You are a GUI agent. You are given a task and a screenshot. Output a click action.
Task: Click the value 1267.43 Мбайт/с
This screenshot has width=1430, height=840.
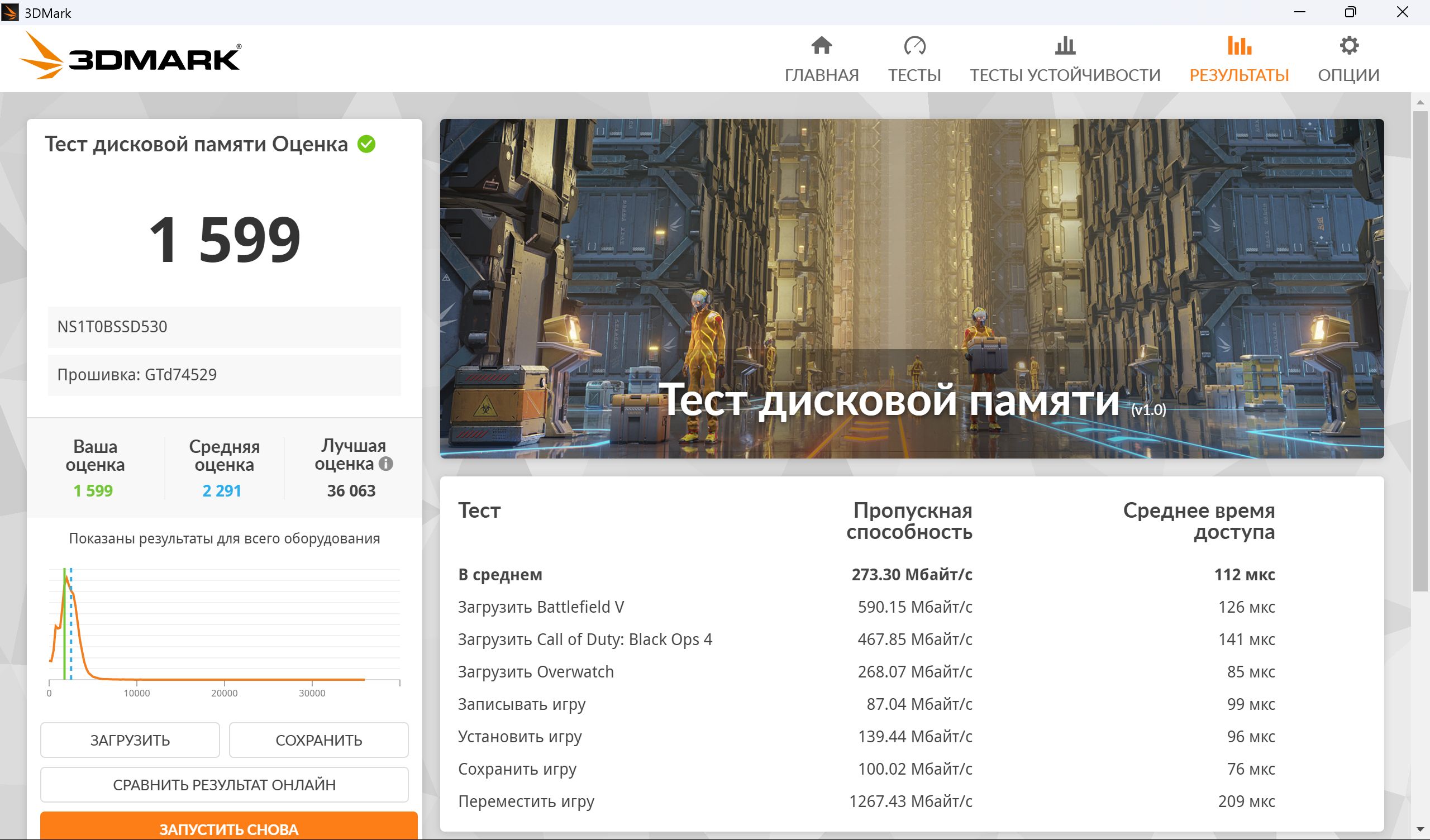(910, 801)
